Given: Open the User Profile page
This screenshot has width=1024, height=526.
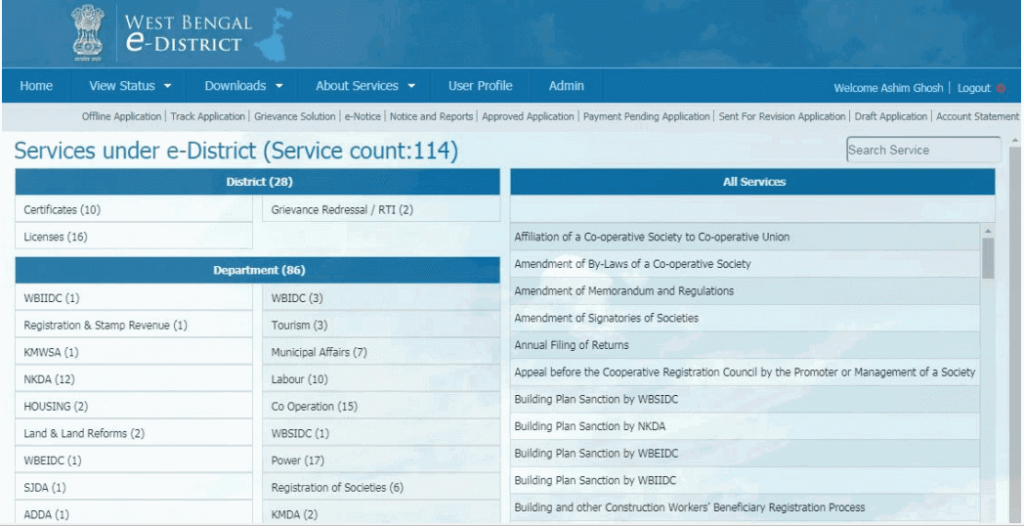Looking at the screenshot, I should click(480, 86).
